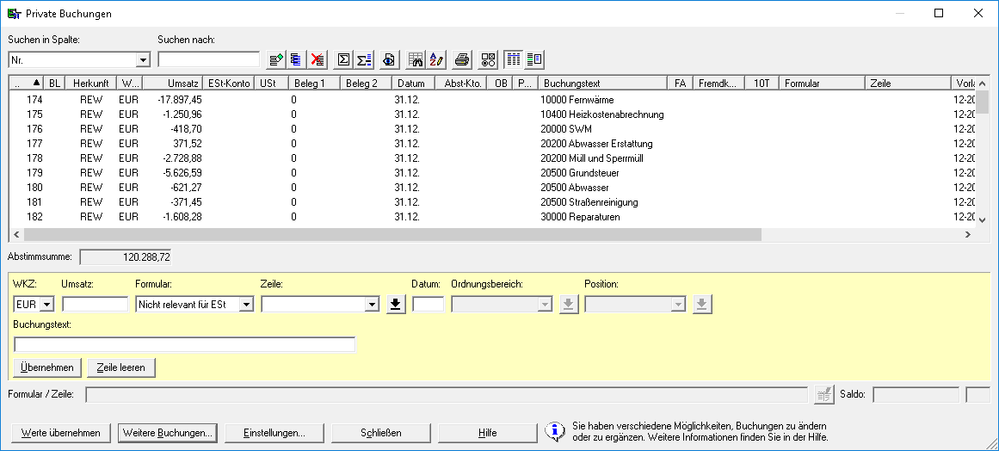Sort by the Datum column header

pos(413,83)
